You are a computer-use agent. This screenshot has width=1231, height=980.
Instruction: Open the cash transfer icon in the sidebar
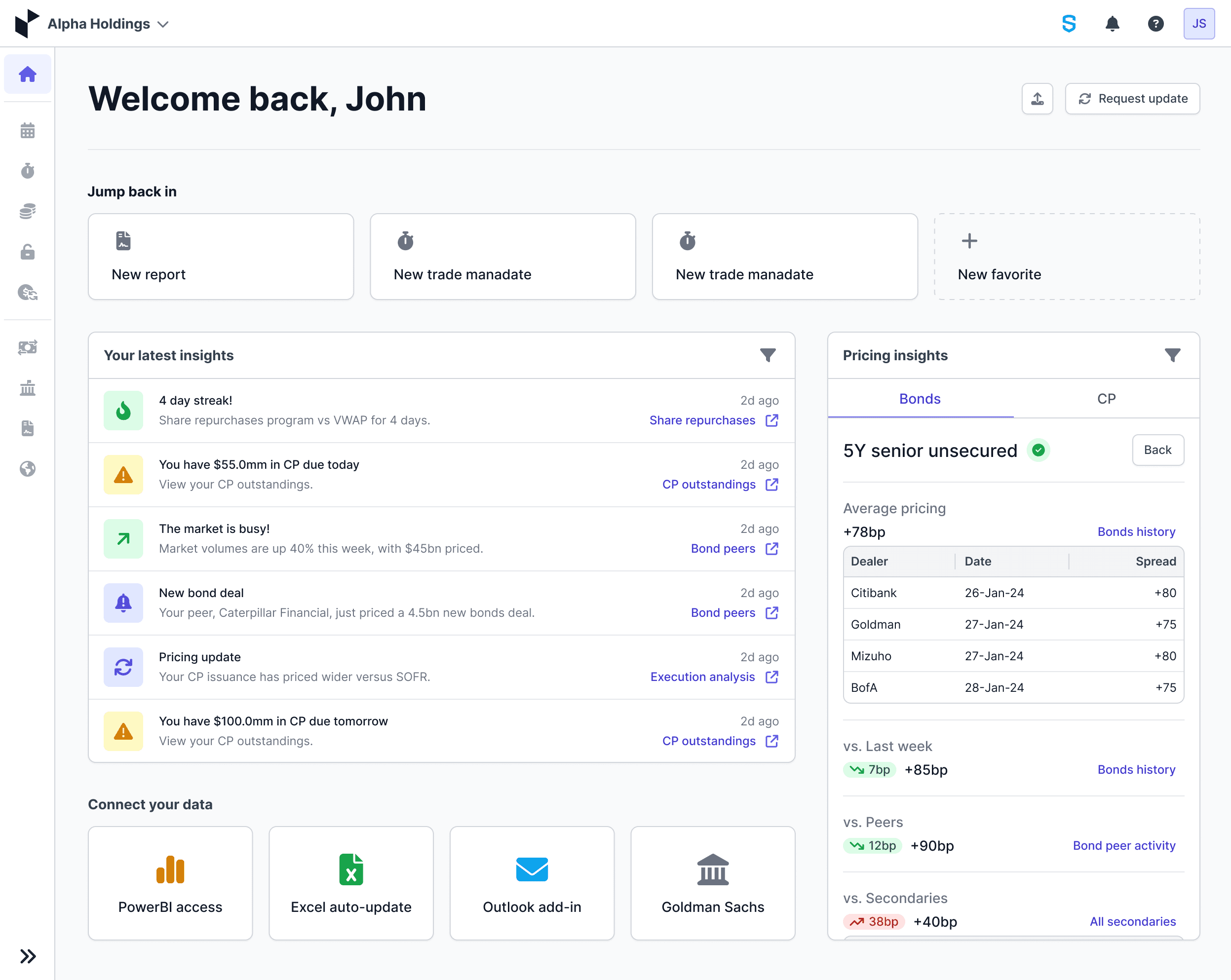(28, 347)
